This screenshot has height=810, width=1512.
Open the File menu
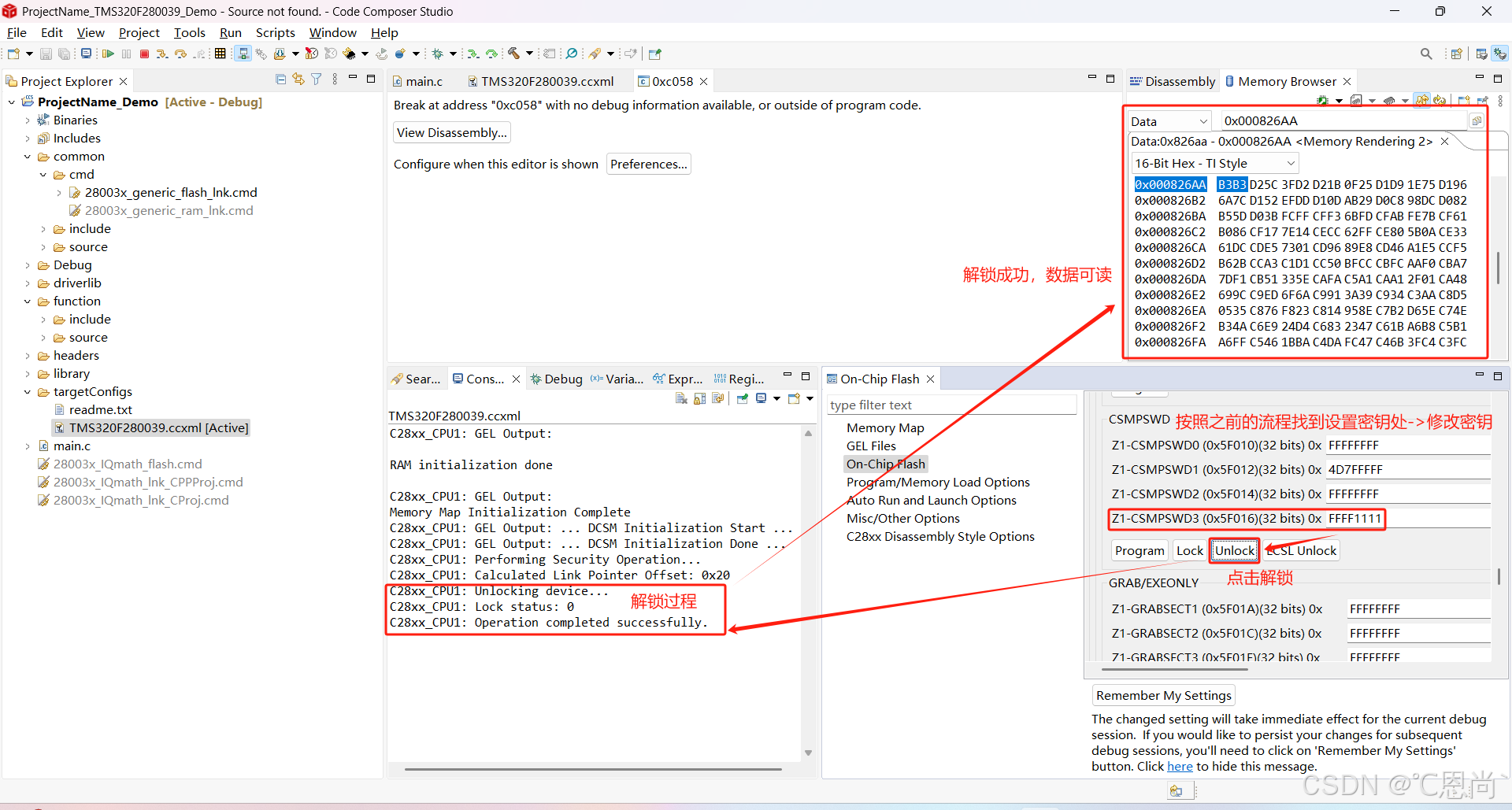tap(17, 32)
